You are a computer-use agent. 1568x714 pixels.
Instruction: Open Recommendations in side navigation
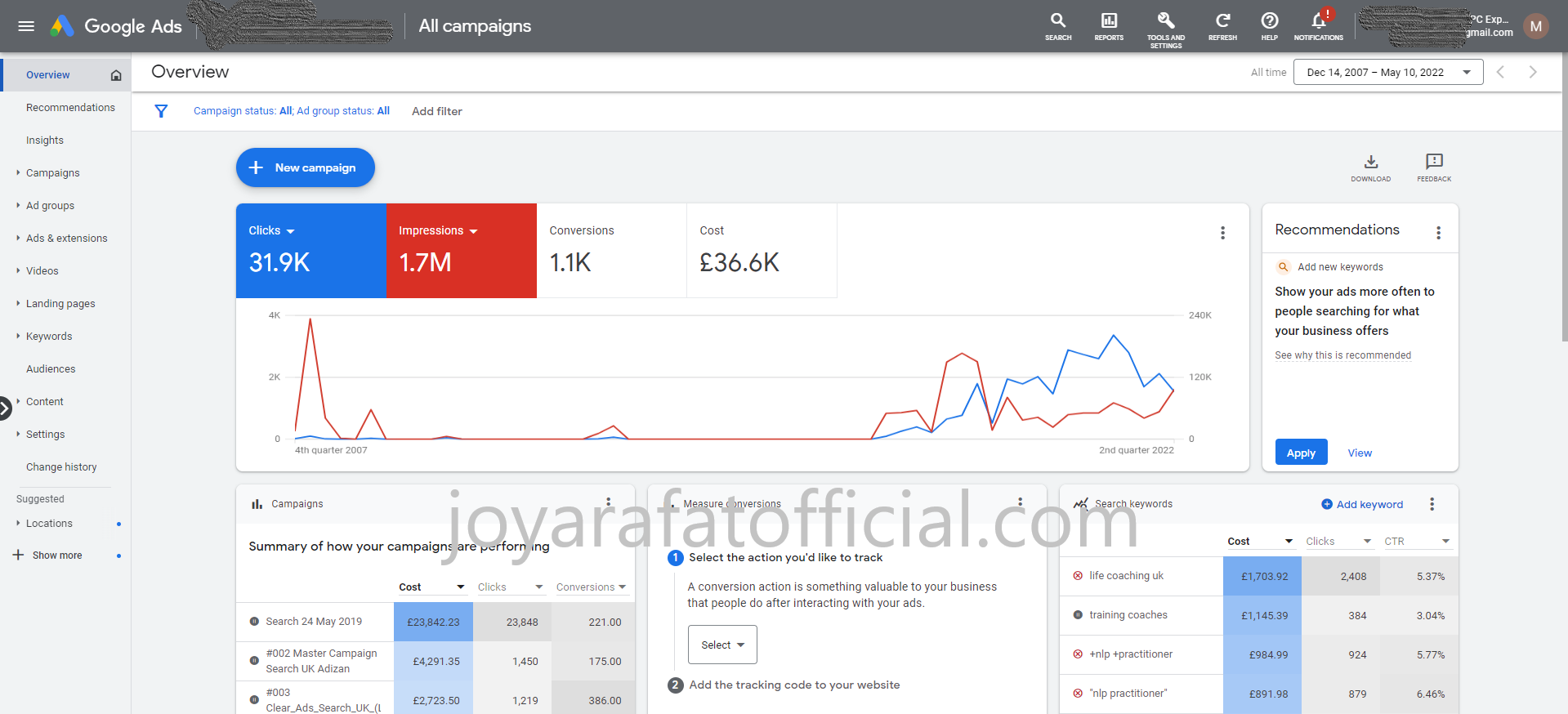tap(70, 108)
